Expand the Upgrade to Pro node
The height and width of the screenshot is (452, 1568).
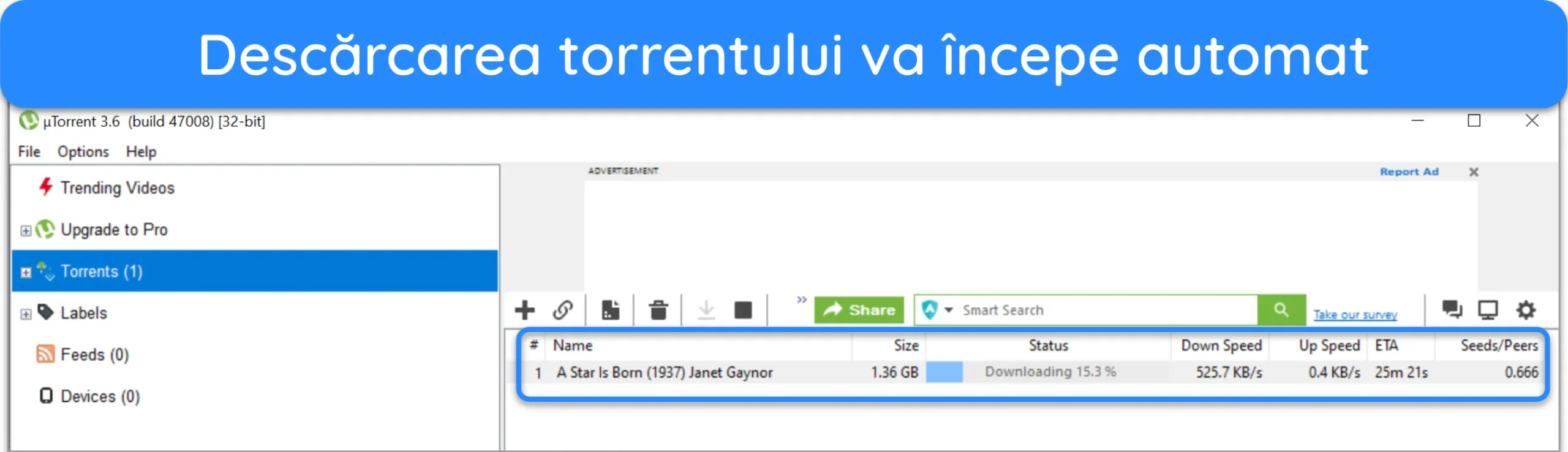click(25, 231)
